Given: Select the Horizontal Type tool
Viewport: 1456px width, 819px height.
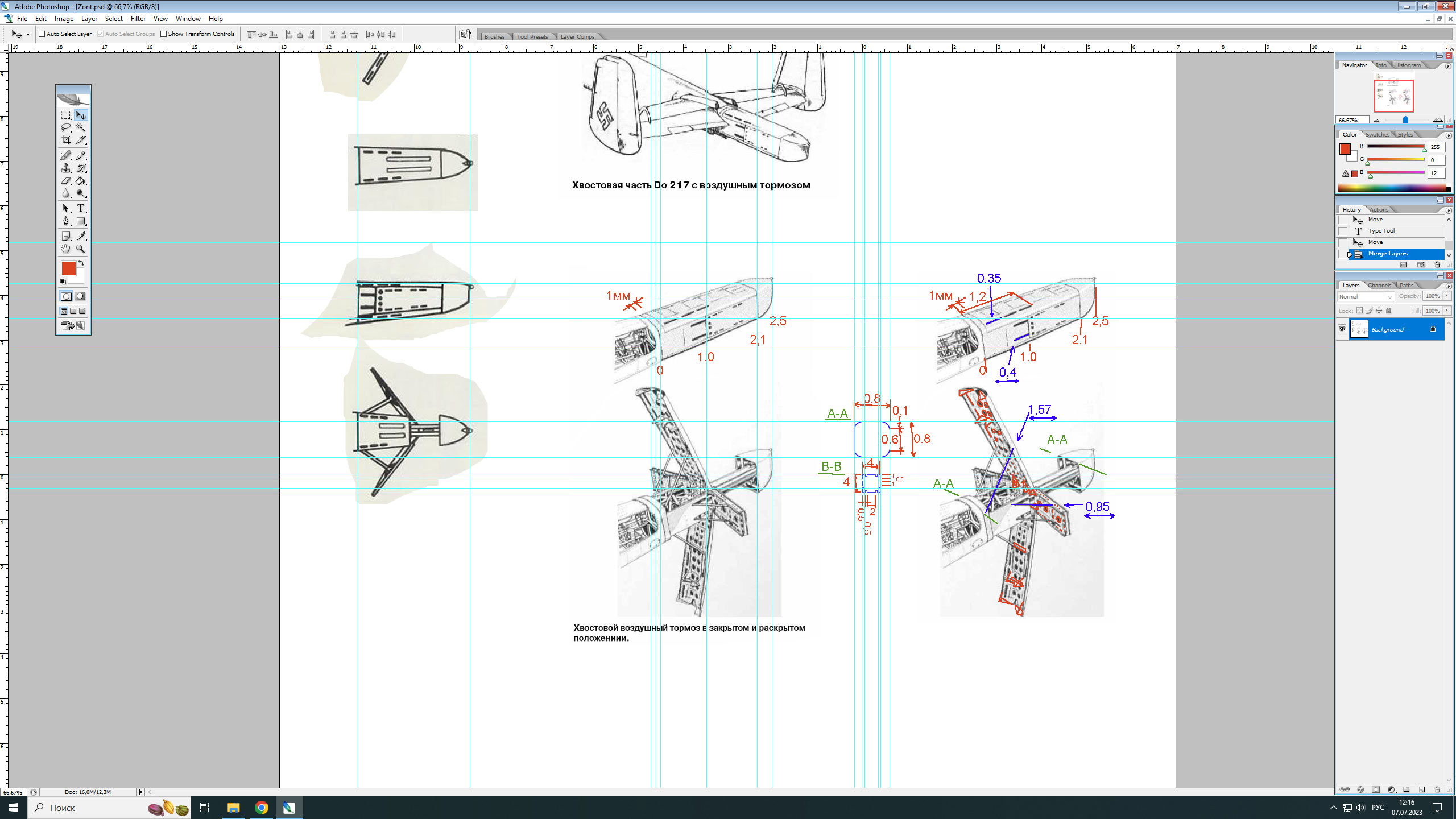Looking at the screenshot, I should [81, 208].
